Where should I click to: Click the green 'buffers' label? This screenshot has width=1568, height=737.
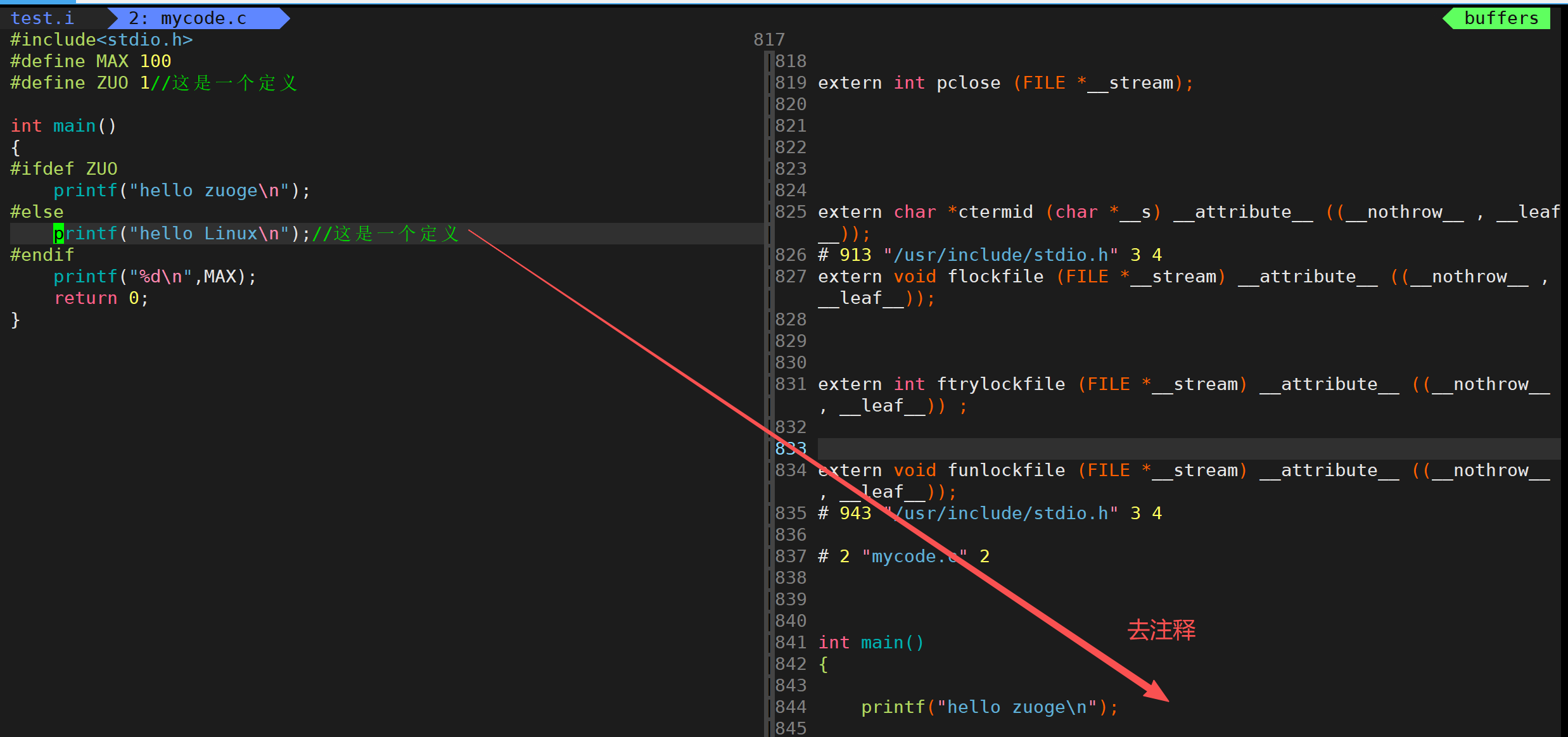coord(1501,18)
